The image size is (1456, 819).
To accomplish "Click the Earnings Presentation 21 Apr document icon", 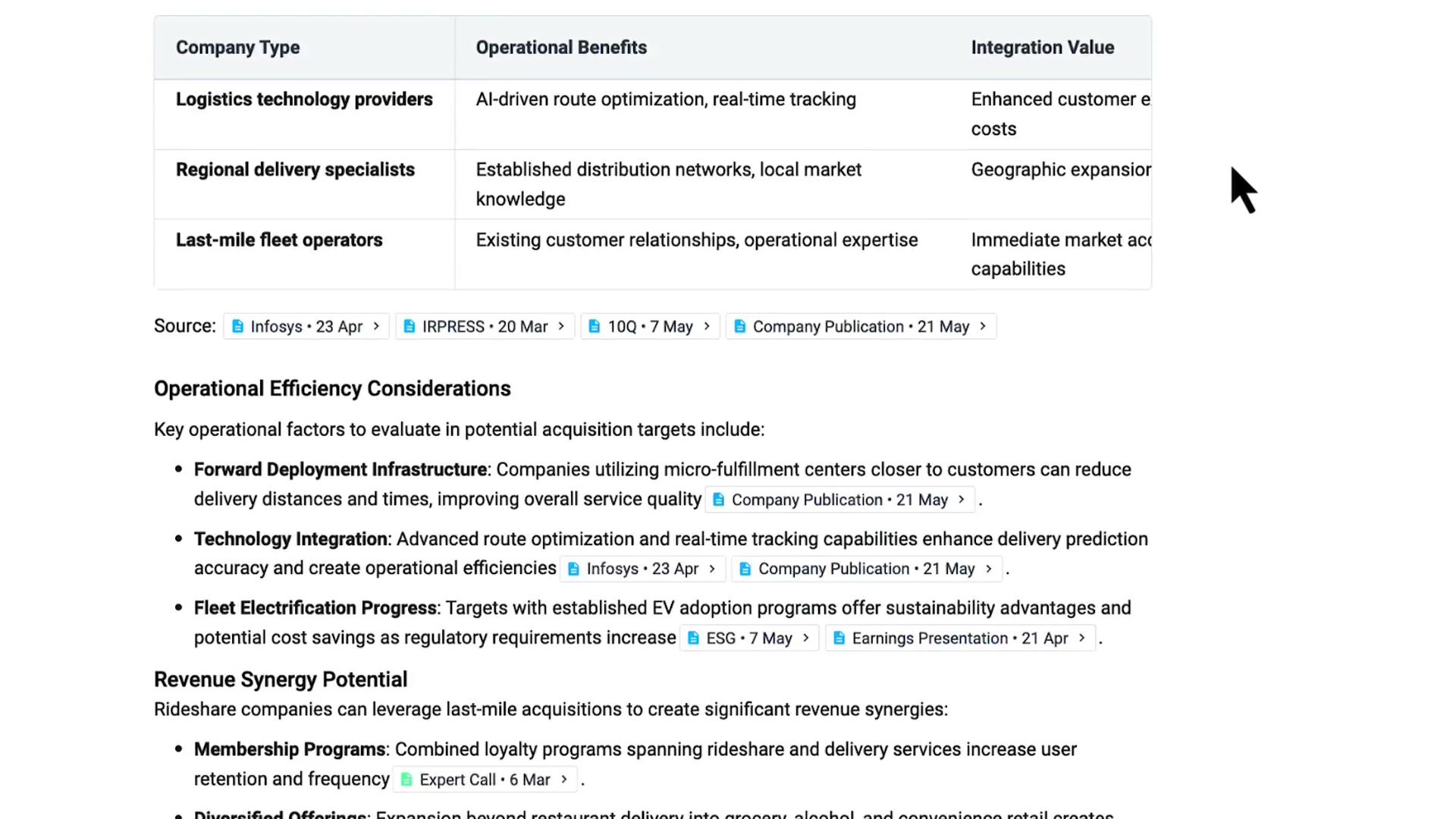I will 839,639.
